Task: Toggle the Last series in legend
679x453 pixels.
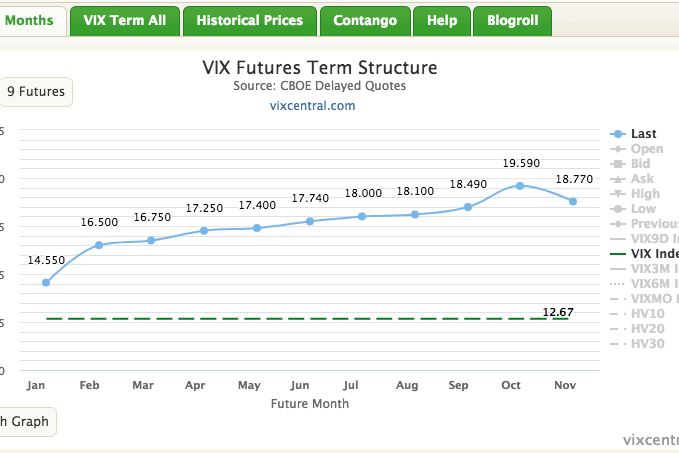Action: (643, 134)
